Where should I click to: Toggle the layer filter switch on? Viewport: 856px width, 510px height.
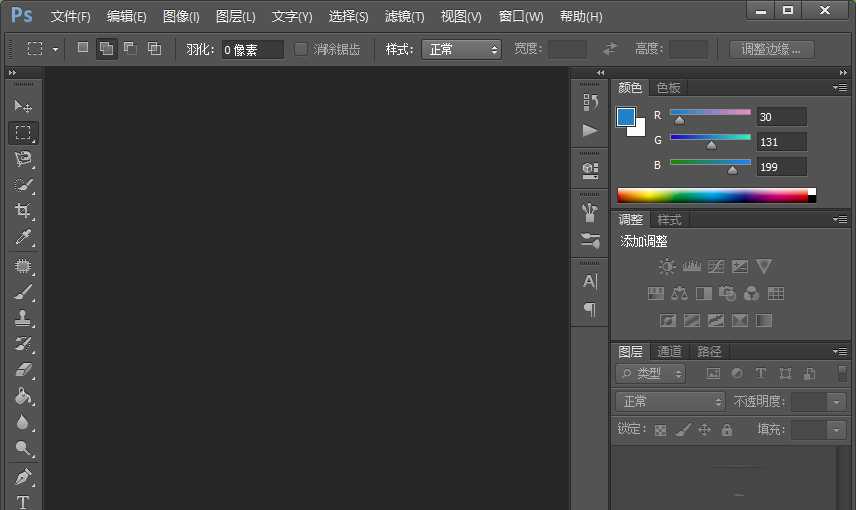click(841, 373)
